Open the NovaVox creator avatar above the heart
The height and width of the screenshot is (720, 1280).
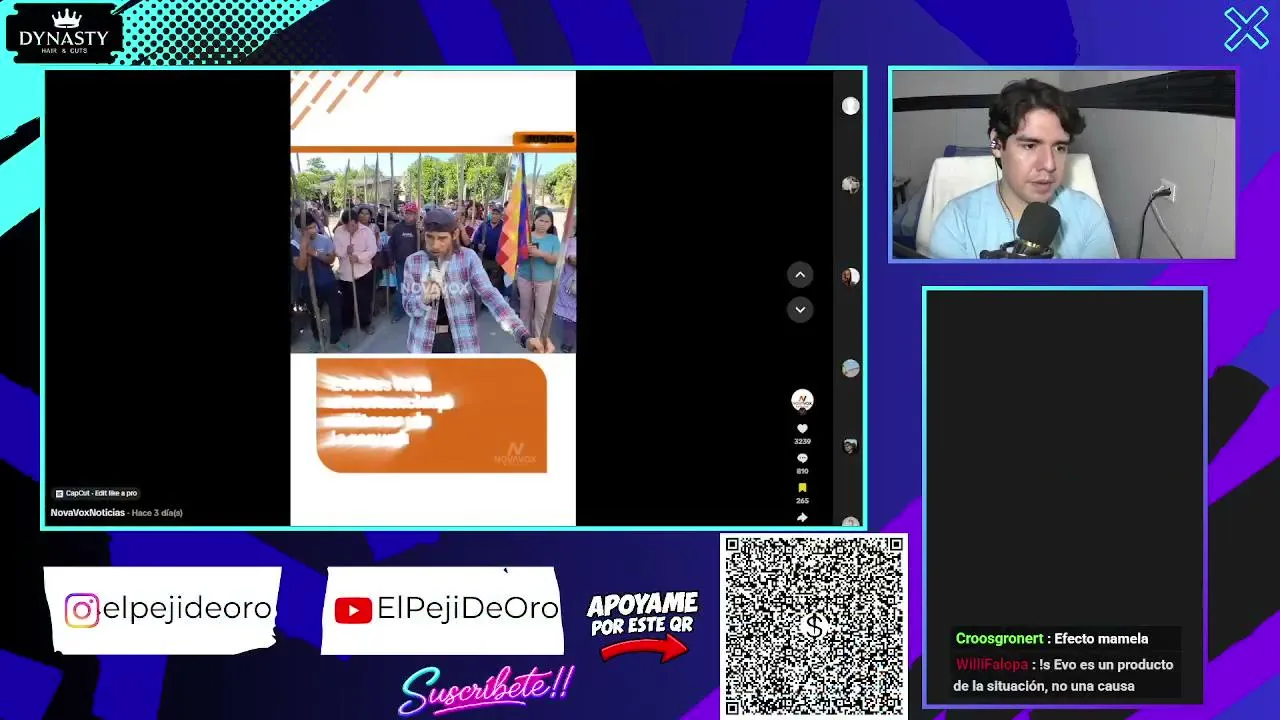802,401
